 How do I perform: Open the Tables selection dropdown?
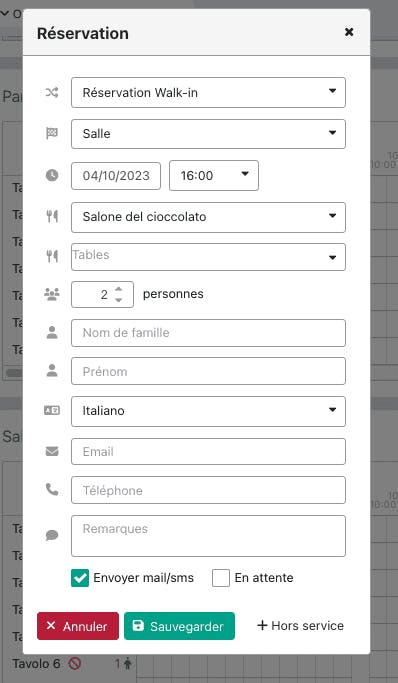click(208, 257)
